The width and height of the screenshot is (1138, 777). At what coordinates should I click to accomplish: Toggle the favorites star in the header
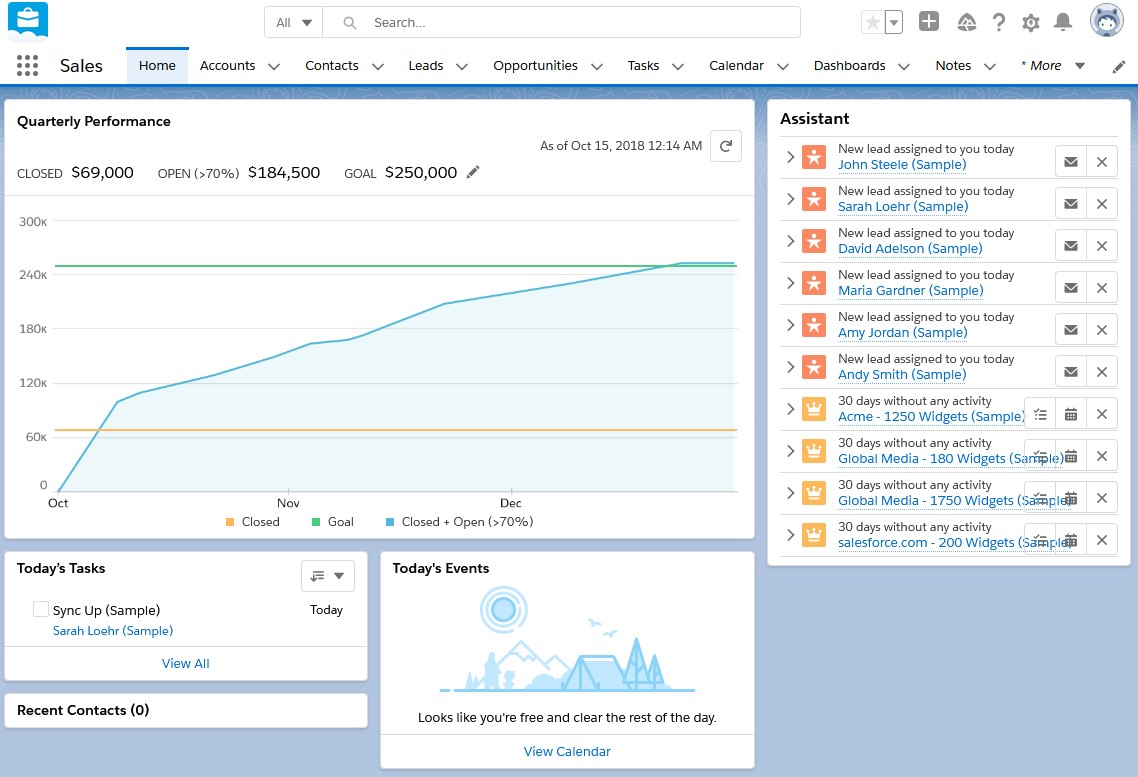pos(871,21)
